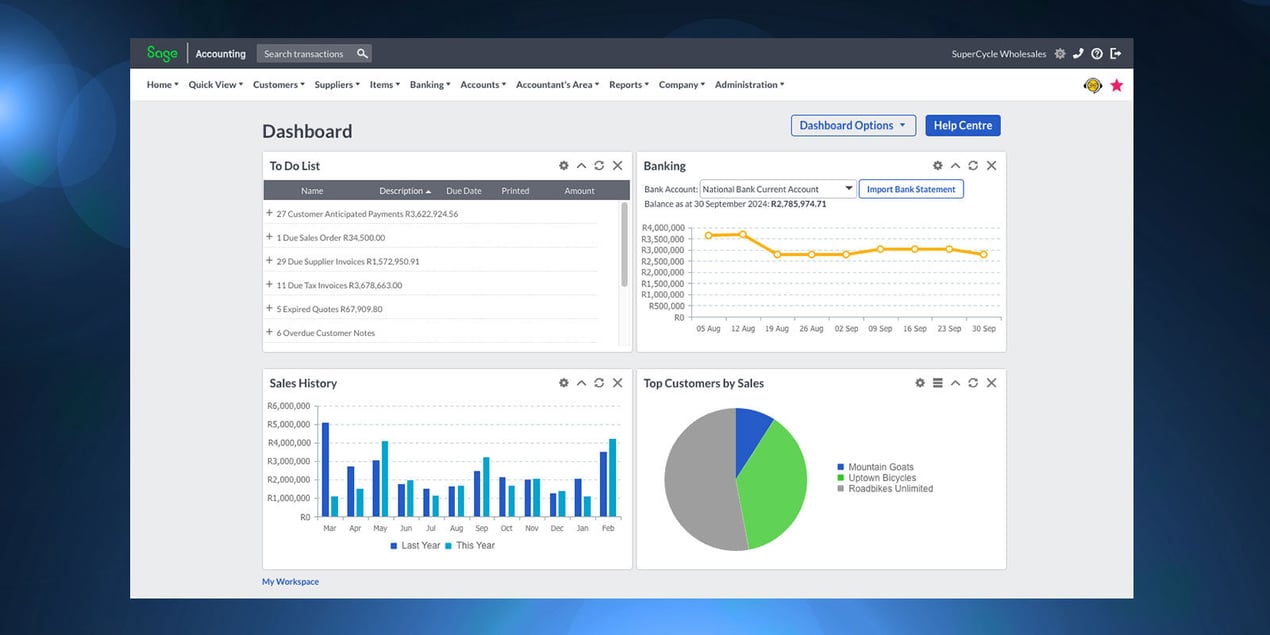Refresh the Banking widget
This screenshot has width=1270, height=635.
coord(973,166)
